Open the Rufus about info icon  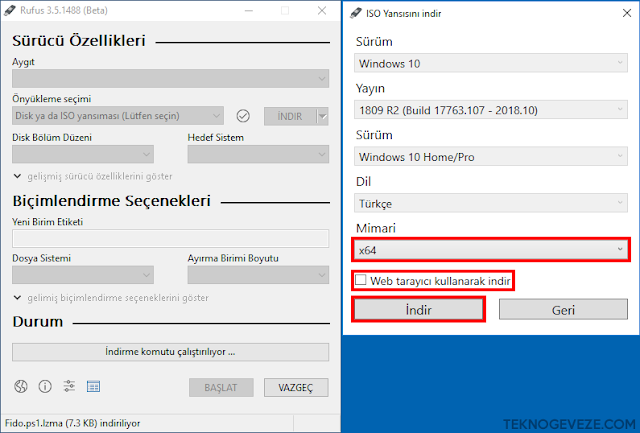click(45, 386)
